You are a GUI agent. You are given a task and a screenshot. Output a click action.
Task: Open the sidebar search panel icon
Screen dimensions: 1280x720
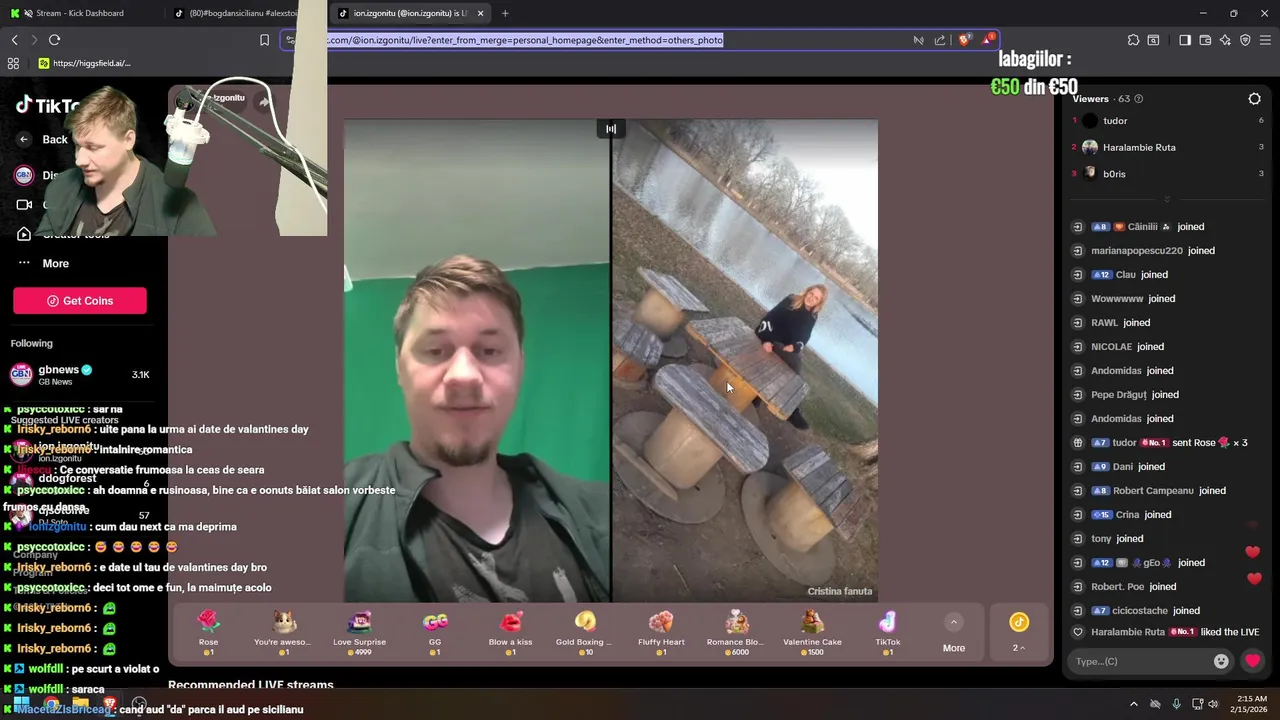tap(1153, 40)
